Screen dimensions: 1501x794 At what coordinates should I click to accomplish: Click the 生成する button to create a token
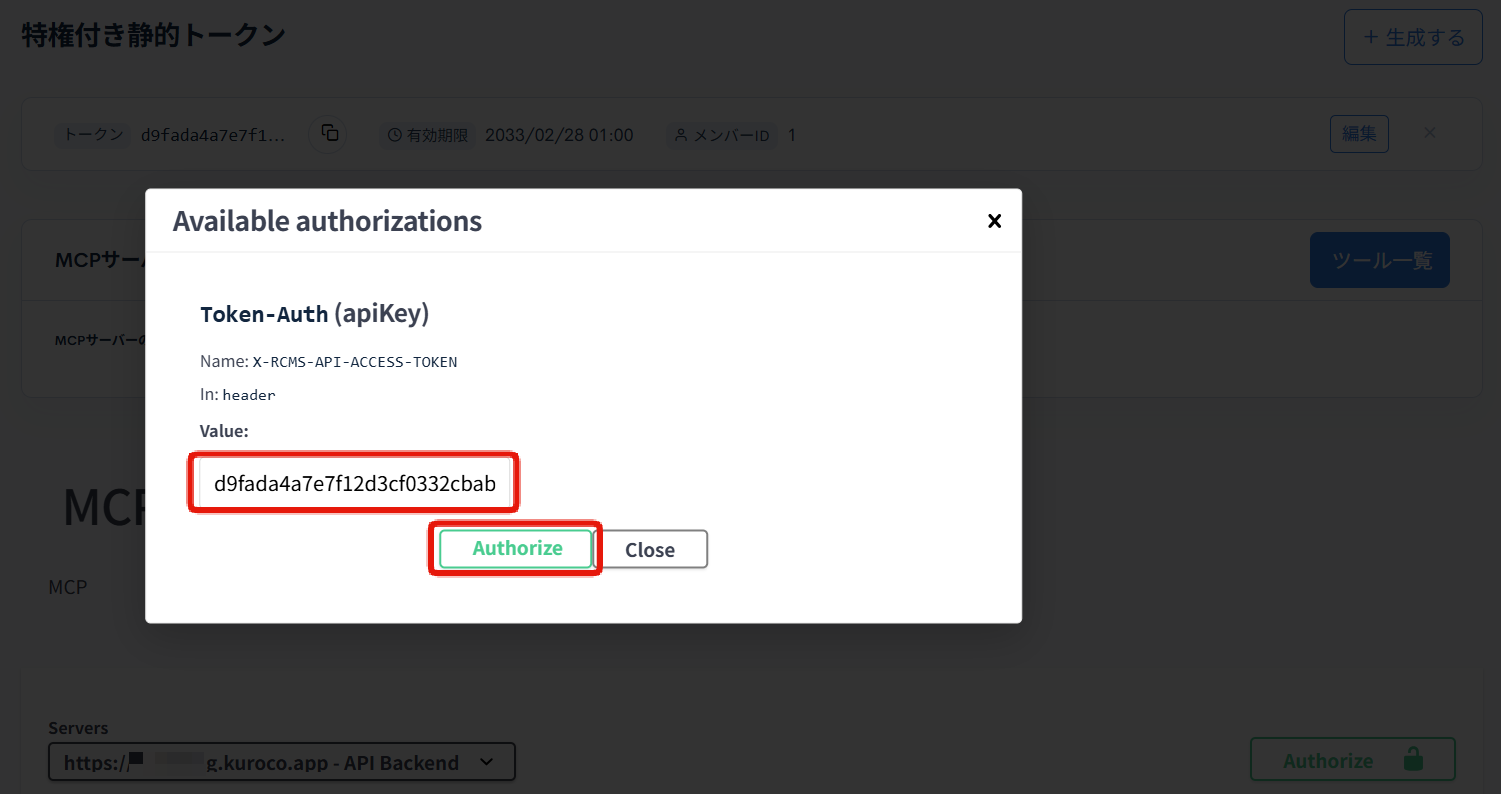tap(1412, 36)
